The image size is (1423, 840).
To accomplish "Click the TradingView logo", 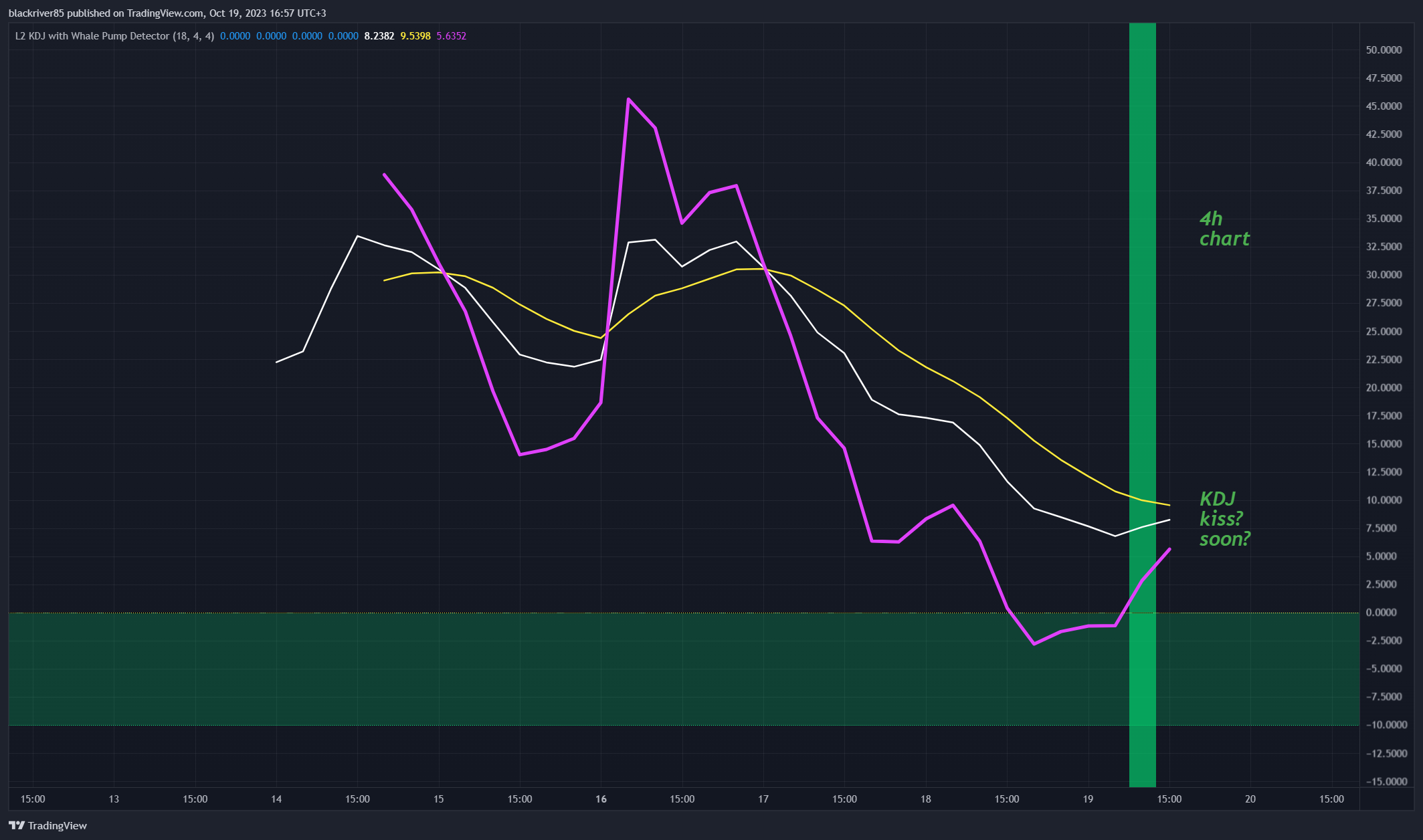I will click(48, 825).
